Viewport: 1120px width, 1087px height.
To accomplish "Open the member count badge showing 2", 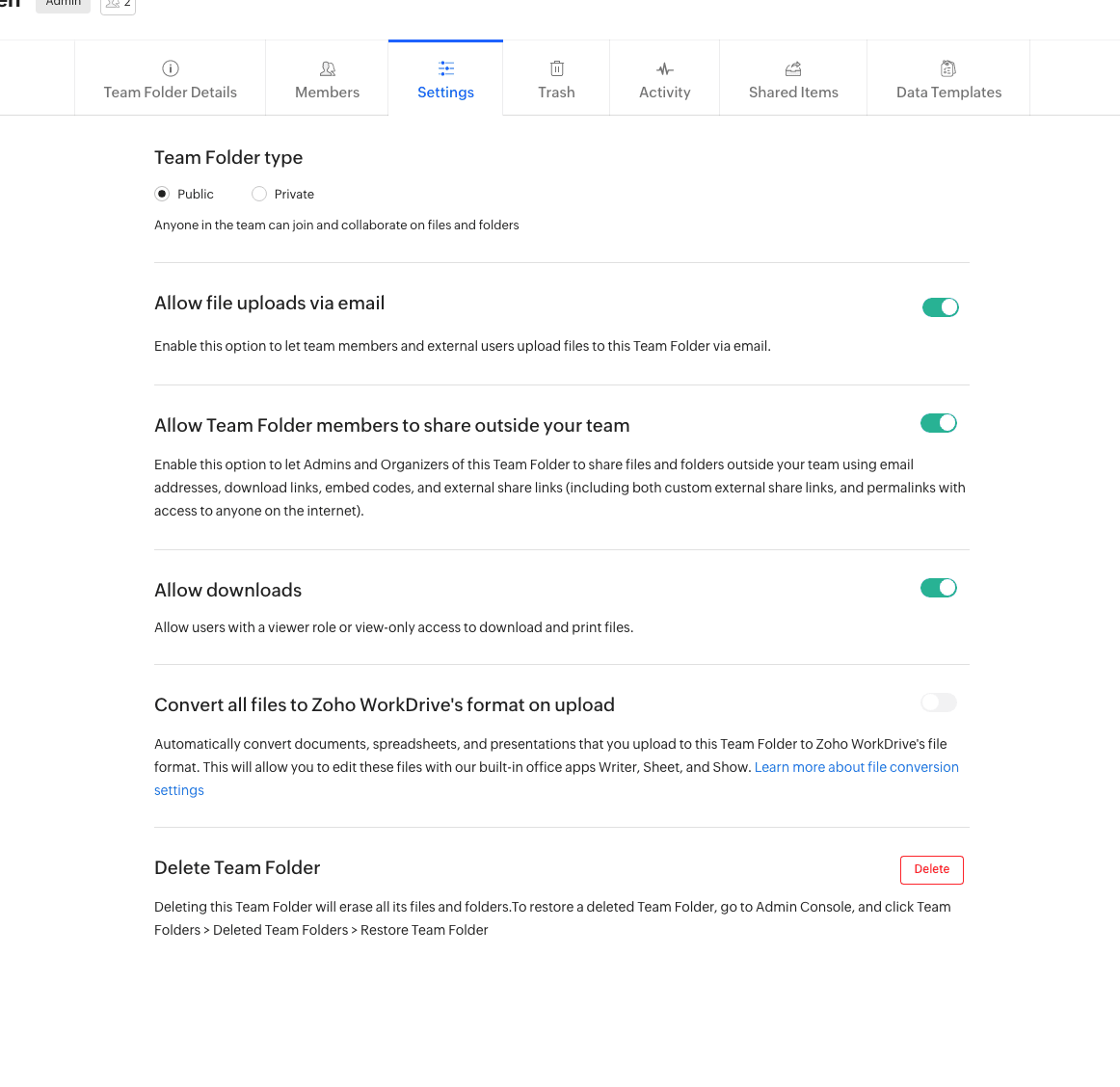I will click(x=119, y=5).
